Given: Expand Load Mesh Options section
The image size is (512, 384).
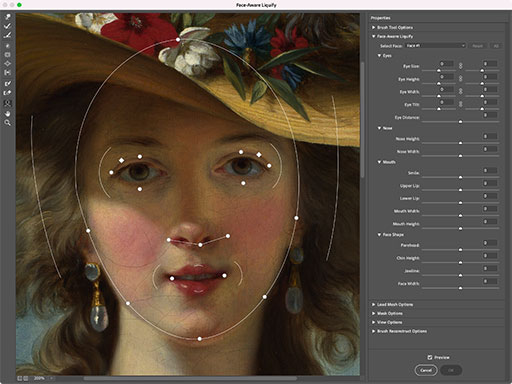Looking at the screenshot, I should pyautogui.click(x=374, y=304).
